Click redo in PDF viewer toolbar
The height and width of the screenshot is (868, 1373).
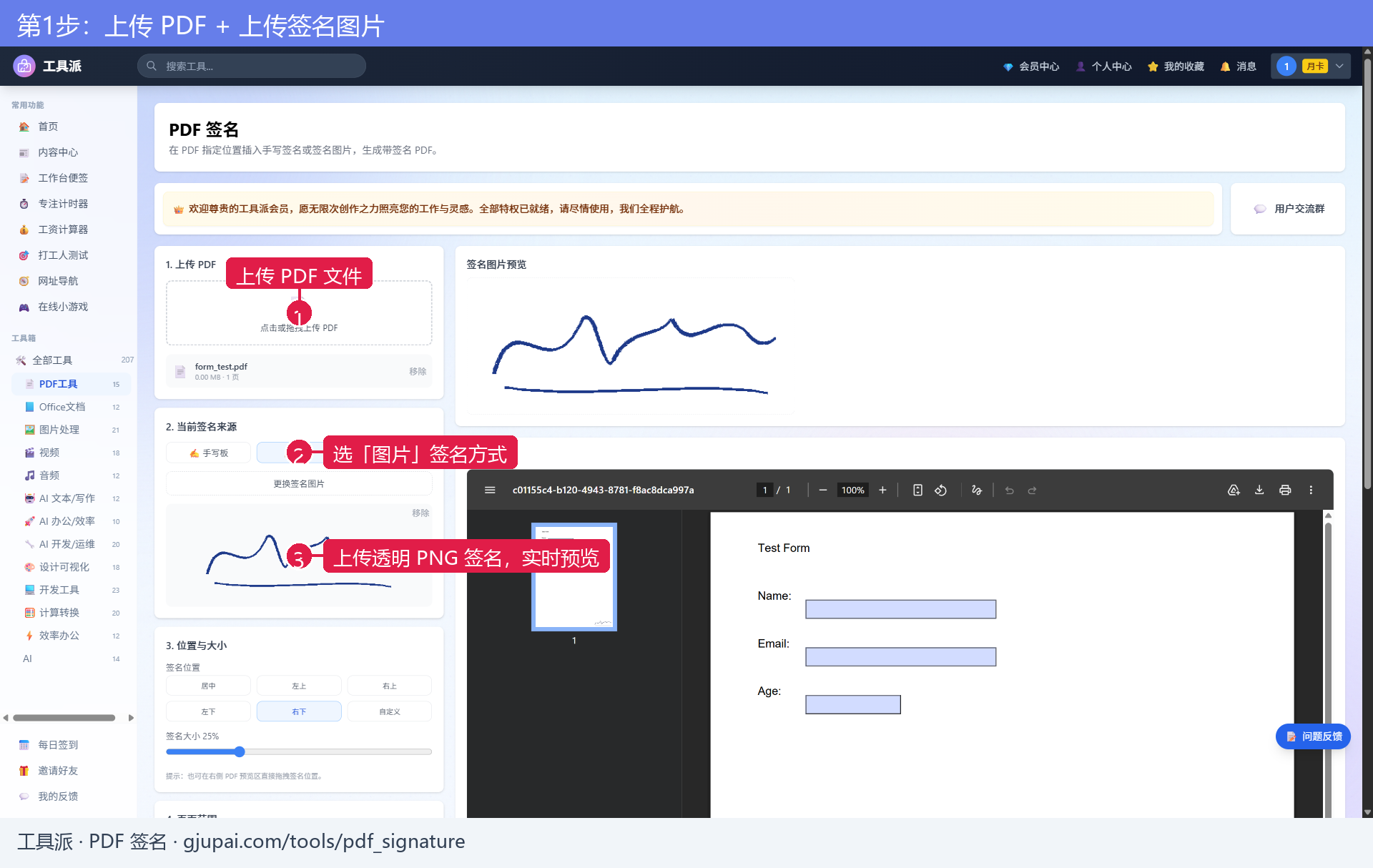(x=1032, y=490)
